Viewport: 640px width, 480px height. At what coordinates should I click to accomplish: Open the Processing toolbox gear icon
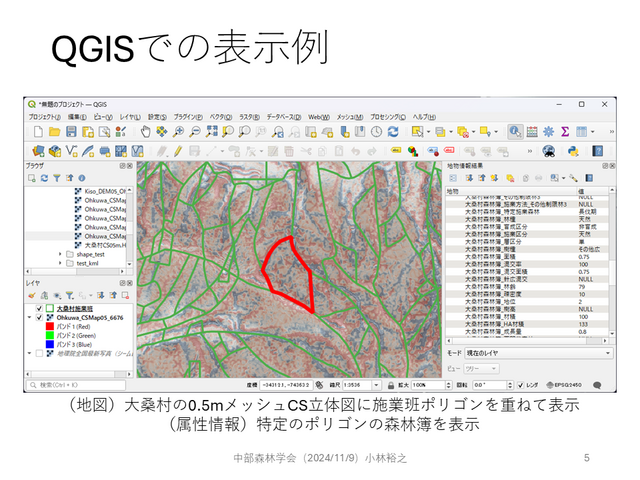[549, 131]
